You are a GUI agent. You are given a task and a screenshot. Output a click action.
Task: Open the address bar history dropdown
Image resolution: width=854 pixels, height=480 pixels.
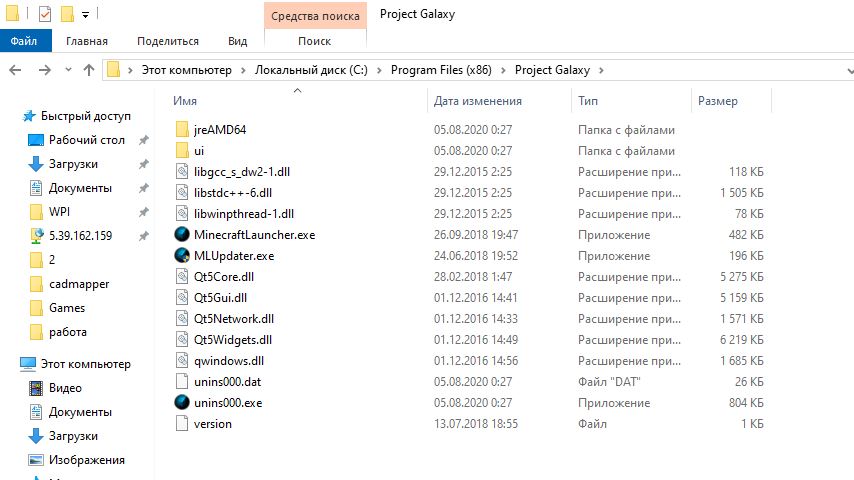coord(850,70)
